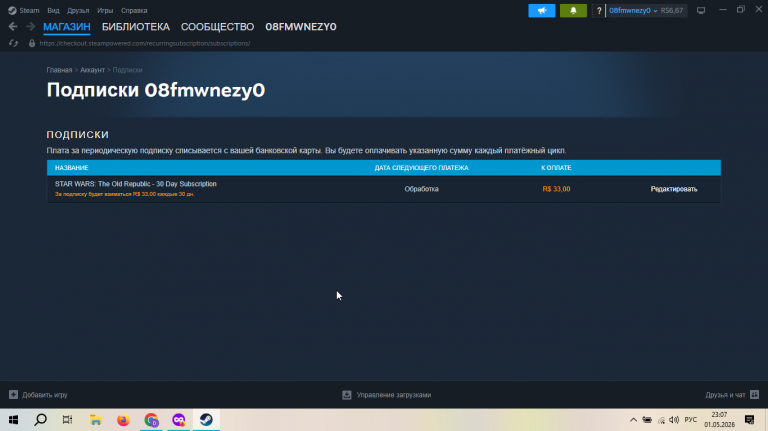Reload the page with refresh icon
The height and width of the screenshot is (431, 768).
point(13,43)
